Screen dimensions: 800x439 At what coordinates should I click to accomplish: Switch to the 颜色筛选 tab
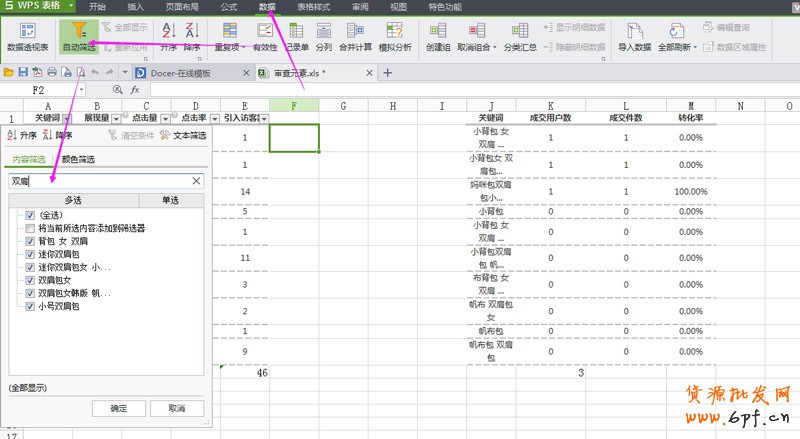point(78,159)
